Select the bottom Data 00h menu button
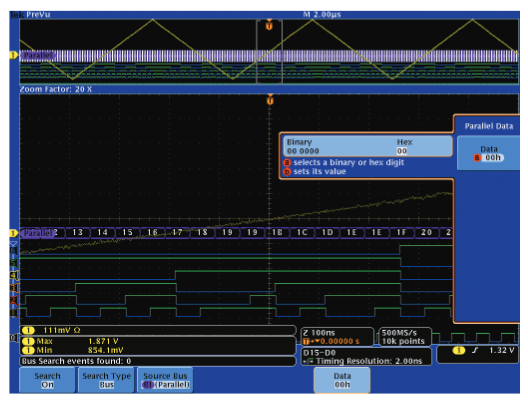The width and height of the screenshot is (528, 402). (x=342, y=380)
